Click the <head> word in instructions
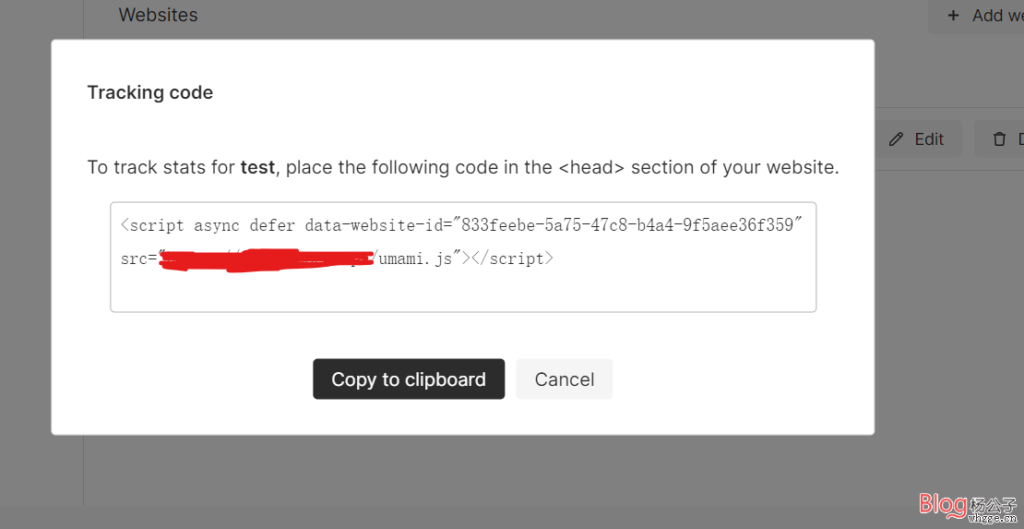Image resolution: width=1024 pixels, height=529 pixels. tap(592, 168)
